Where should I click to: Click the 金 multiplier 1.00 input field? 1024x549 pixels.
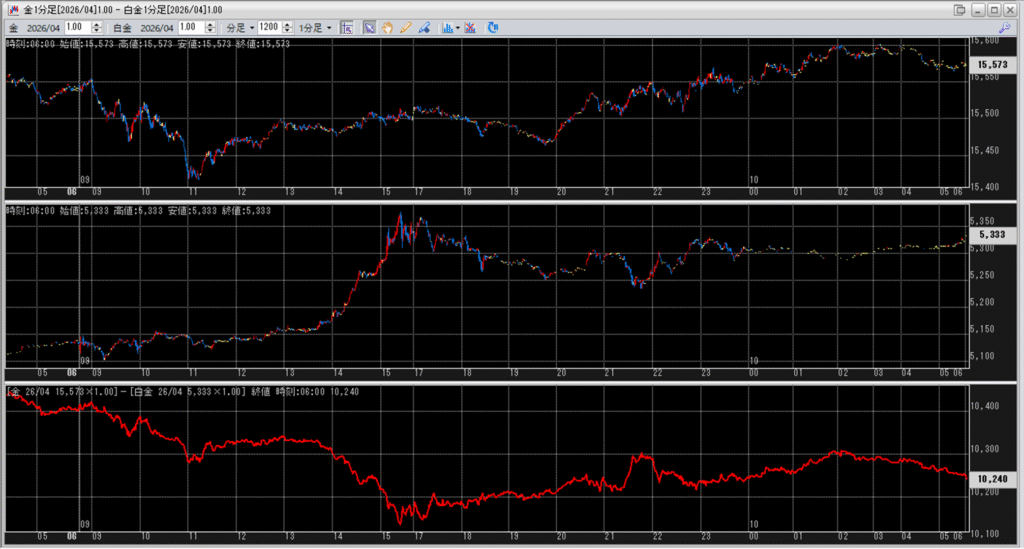click(77, 28)
